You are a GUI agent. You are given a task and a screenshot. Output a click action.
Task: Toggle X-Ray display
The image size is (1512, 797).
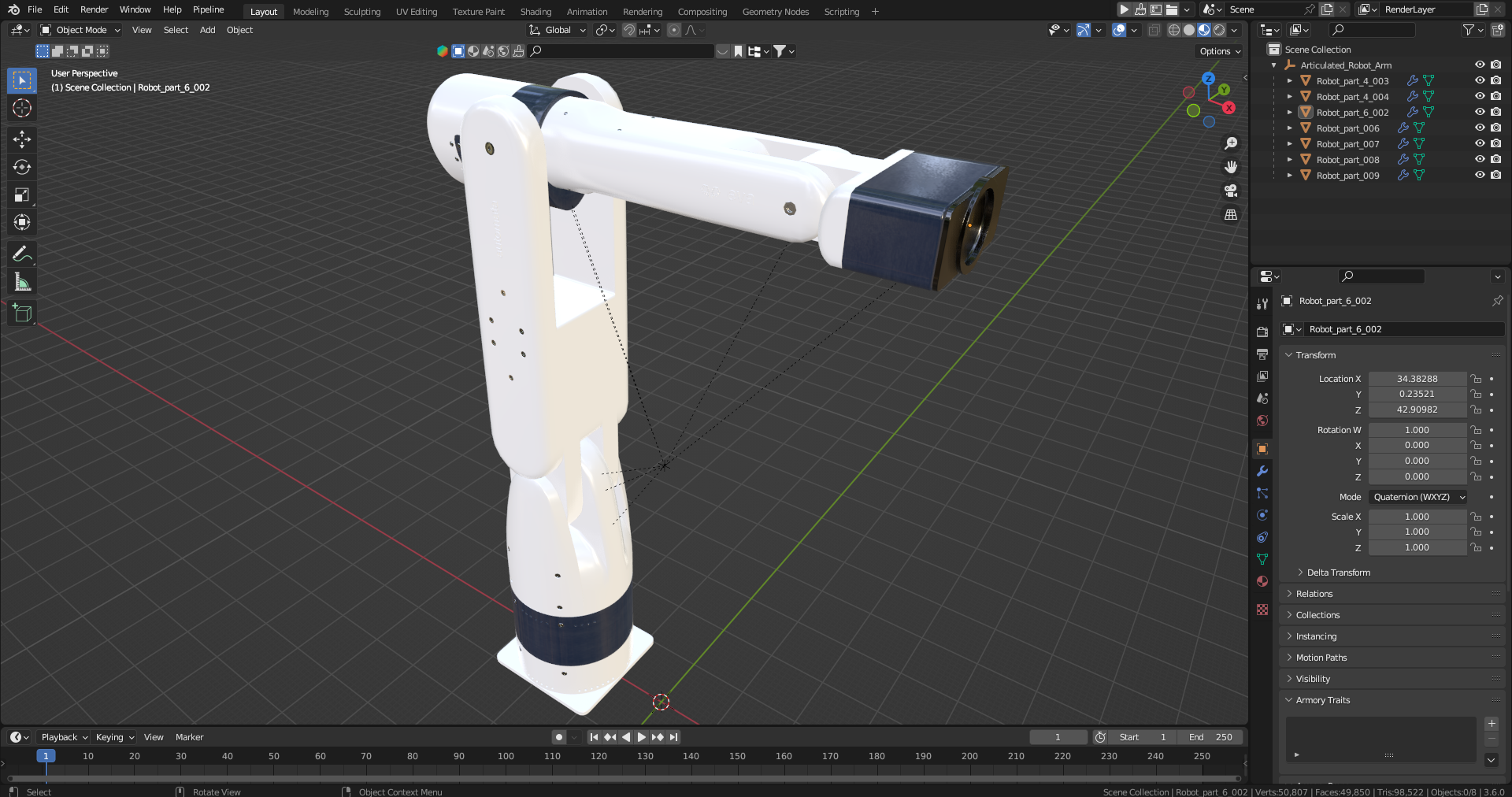pyautogui.click(x=1154, y=30)
